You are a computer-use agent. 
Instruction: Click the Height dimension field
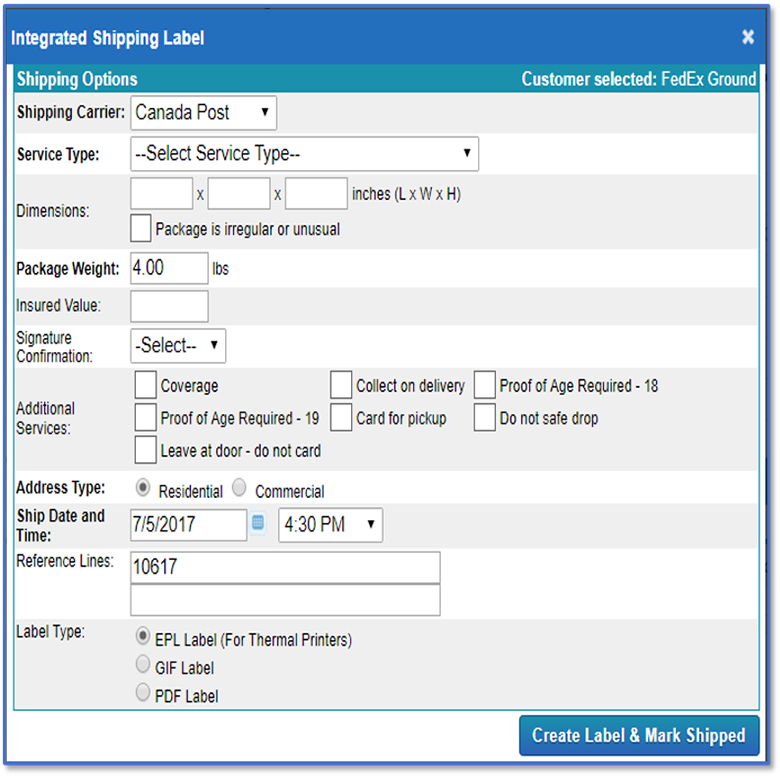tap(316, 194)
